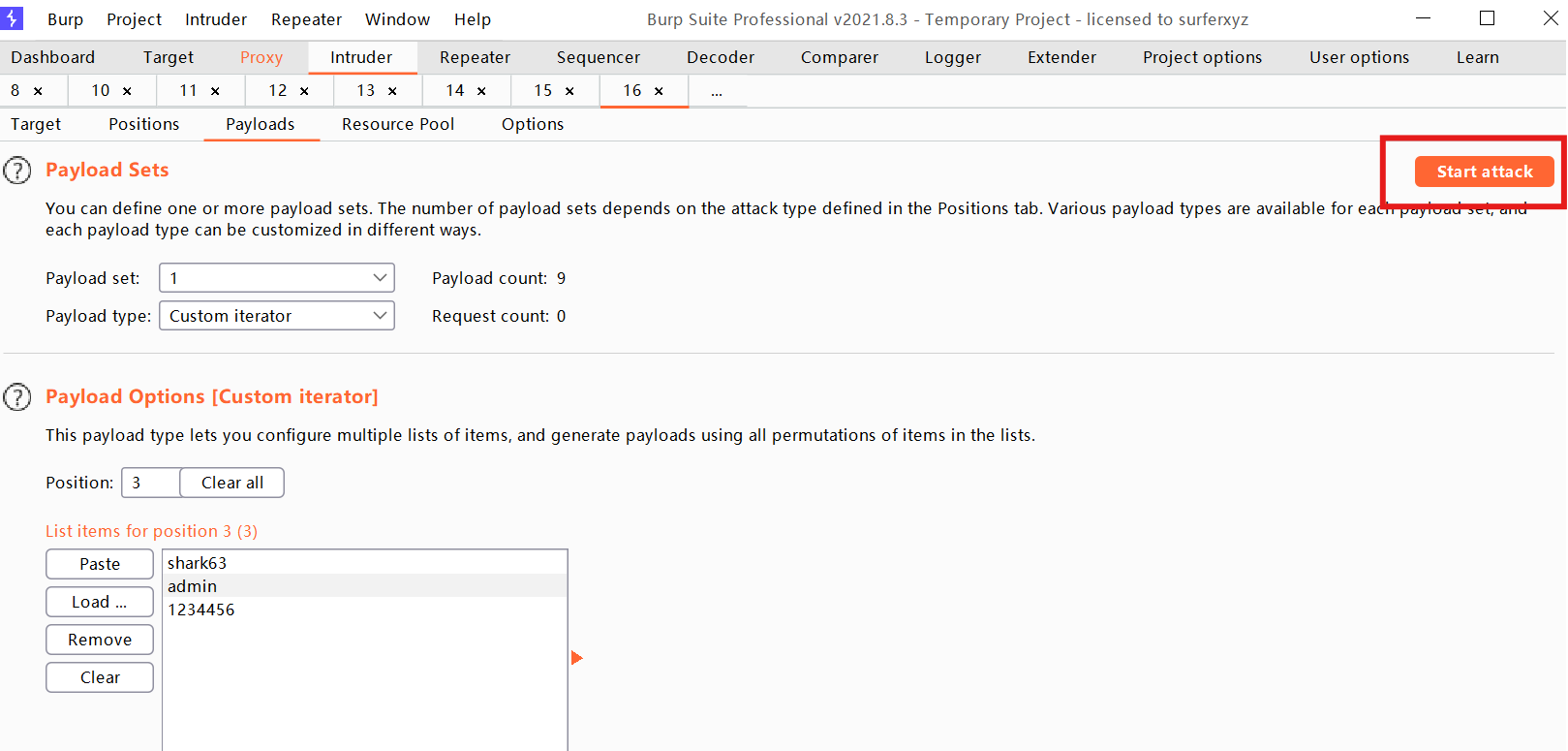
Task: Select intruder attack tab 15
Action: 543,90
